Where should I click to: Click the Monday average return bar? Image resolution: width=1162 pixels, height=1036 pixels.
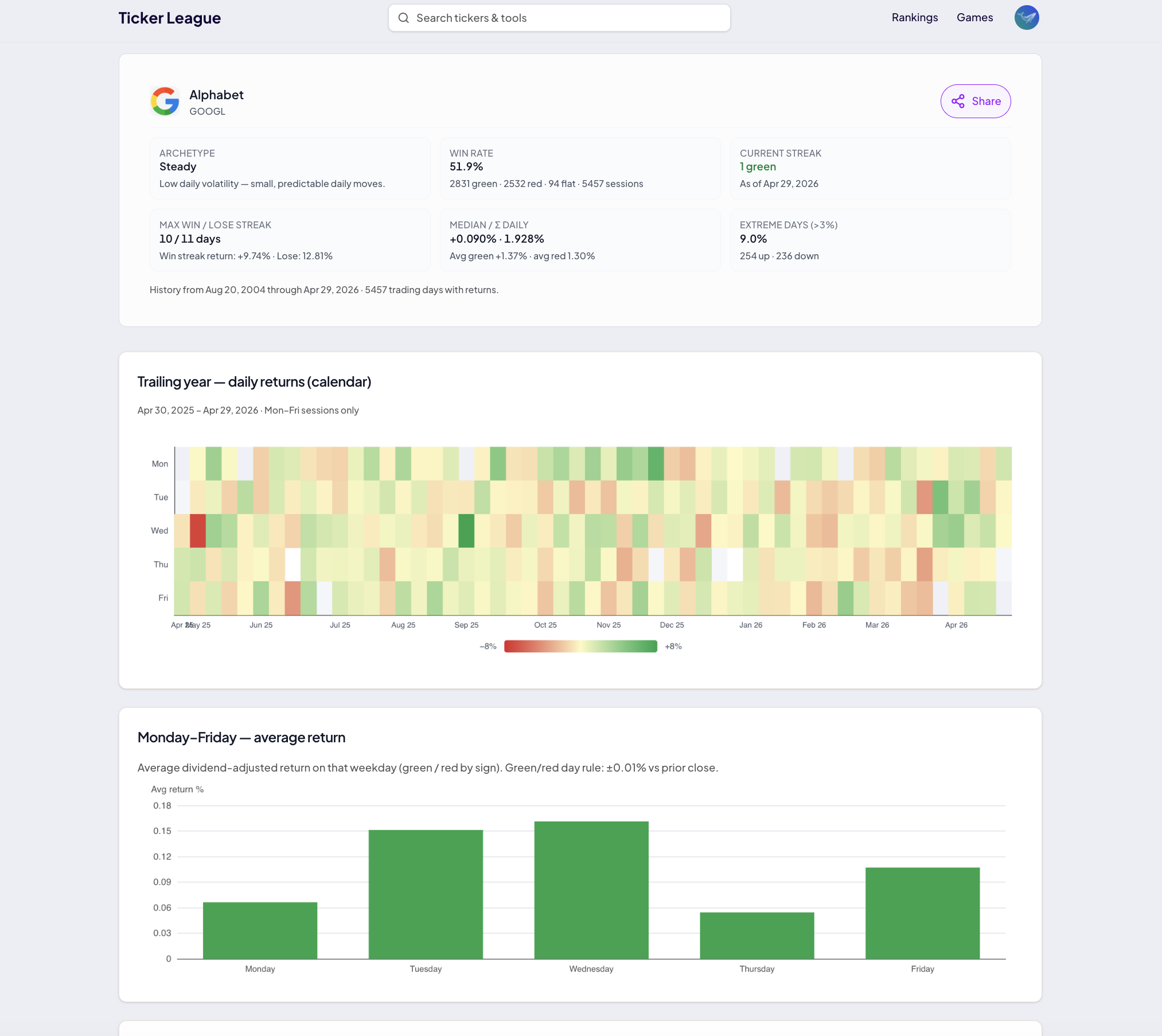(x=260, y=930)
